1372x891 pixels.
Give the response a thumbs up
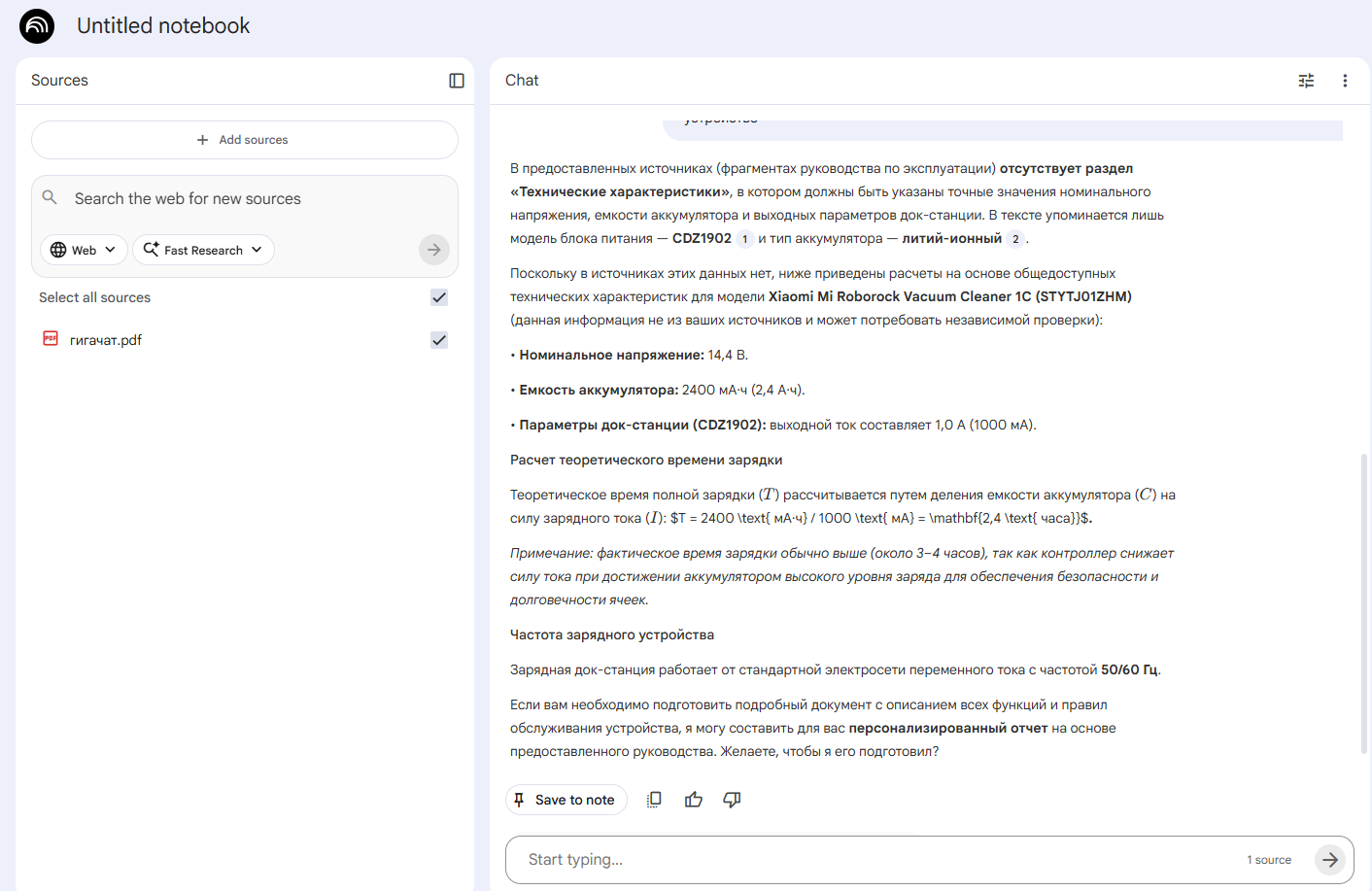pyautogui.click(x=693, y=799)
